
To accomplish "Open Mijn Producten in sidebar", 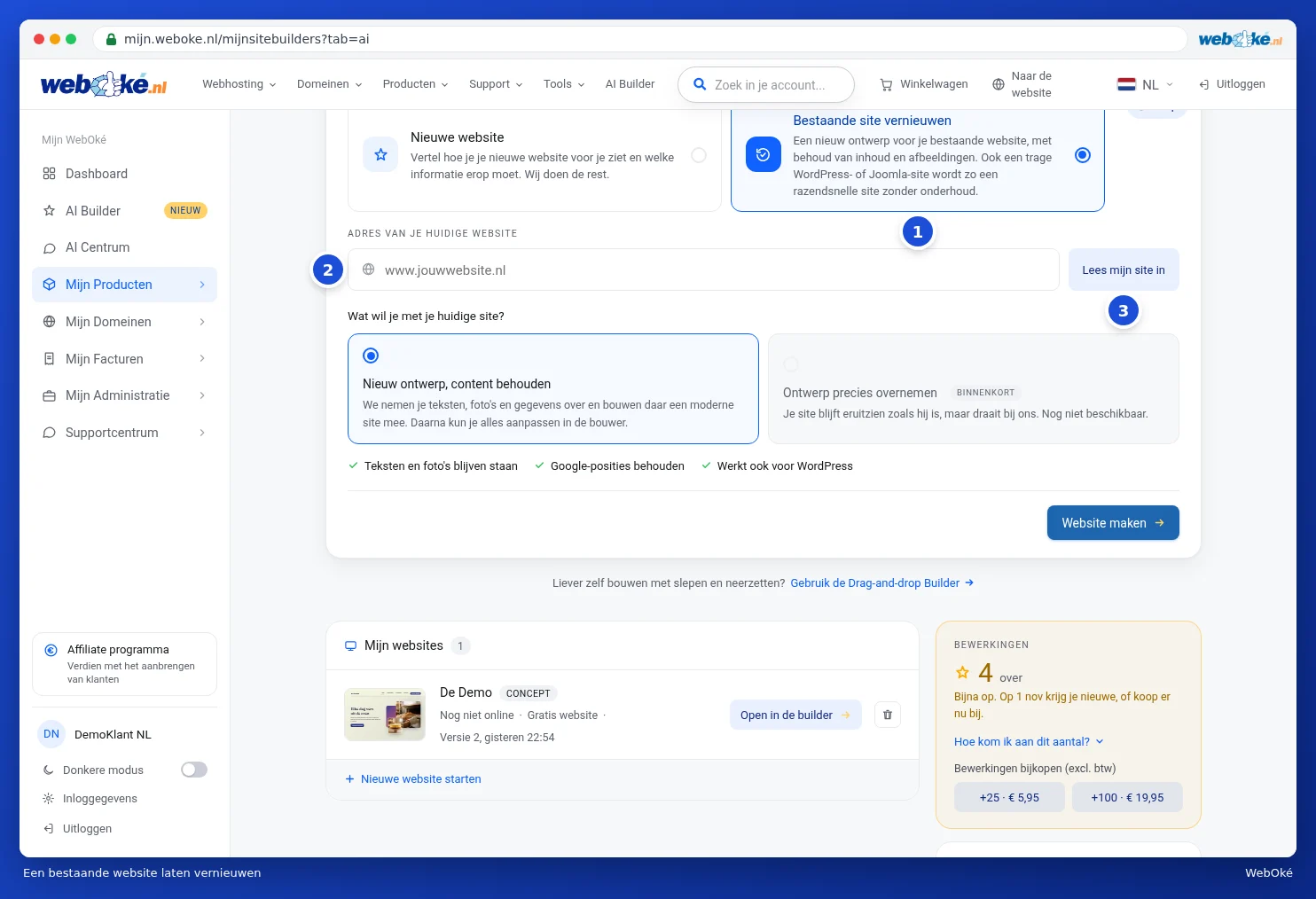I will pos(124,285).
